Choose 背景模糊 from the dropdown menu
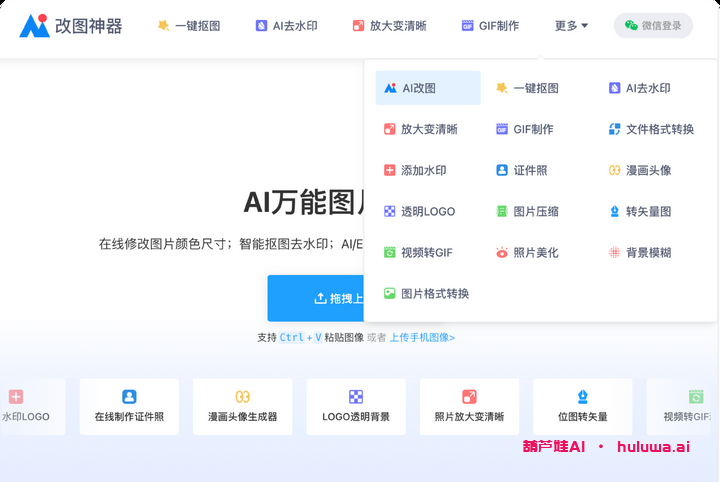Viewport: 720px width, 482px height. (647, 253)
